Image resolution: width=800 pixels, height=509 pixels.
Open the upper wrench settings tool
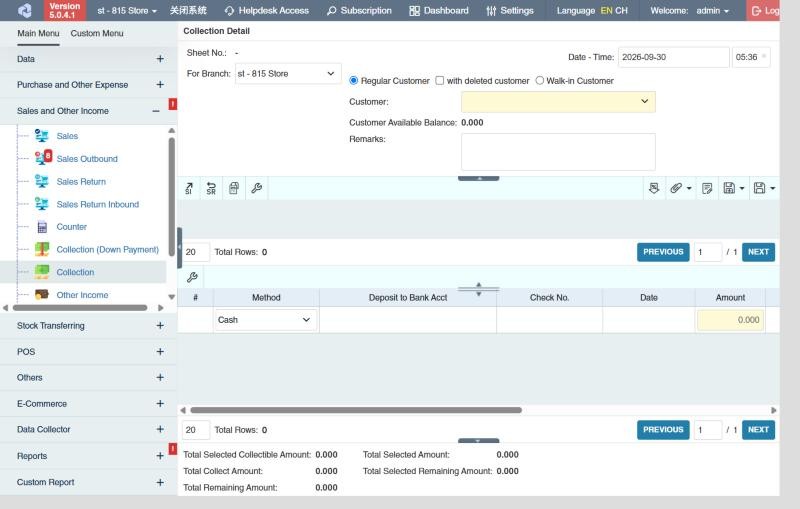[257, 188]
